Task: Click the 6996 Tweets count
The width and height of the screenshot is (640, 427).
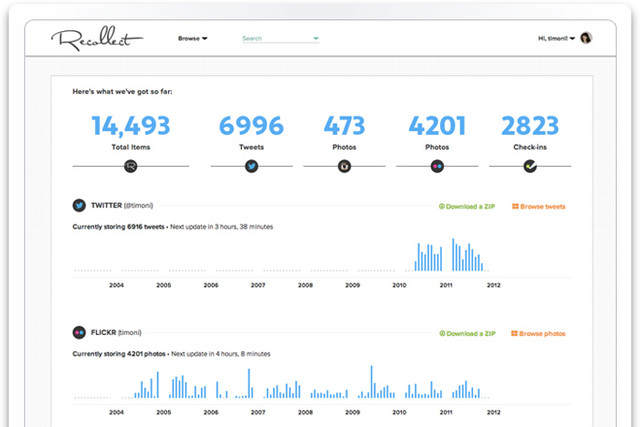Action: click(251, 125)
